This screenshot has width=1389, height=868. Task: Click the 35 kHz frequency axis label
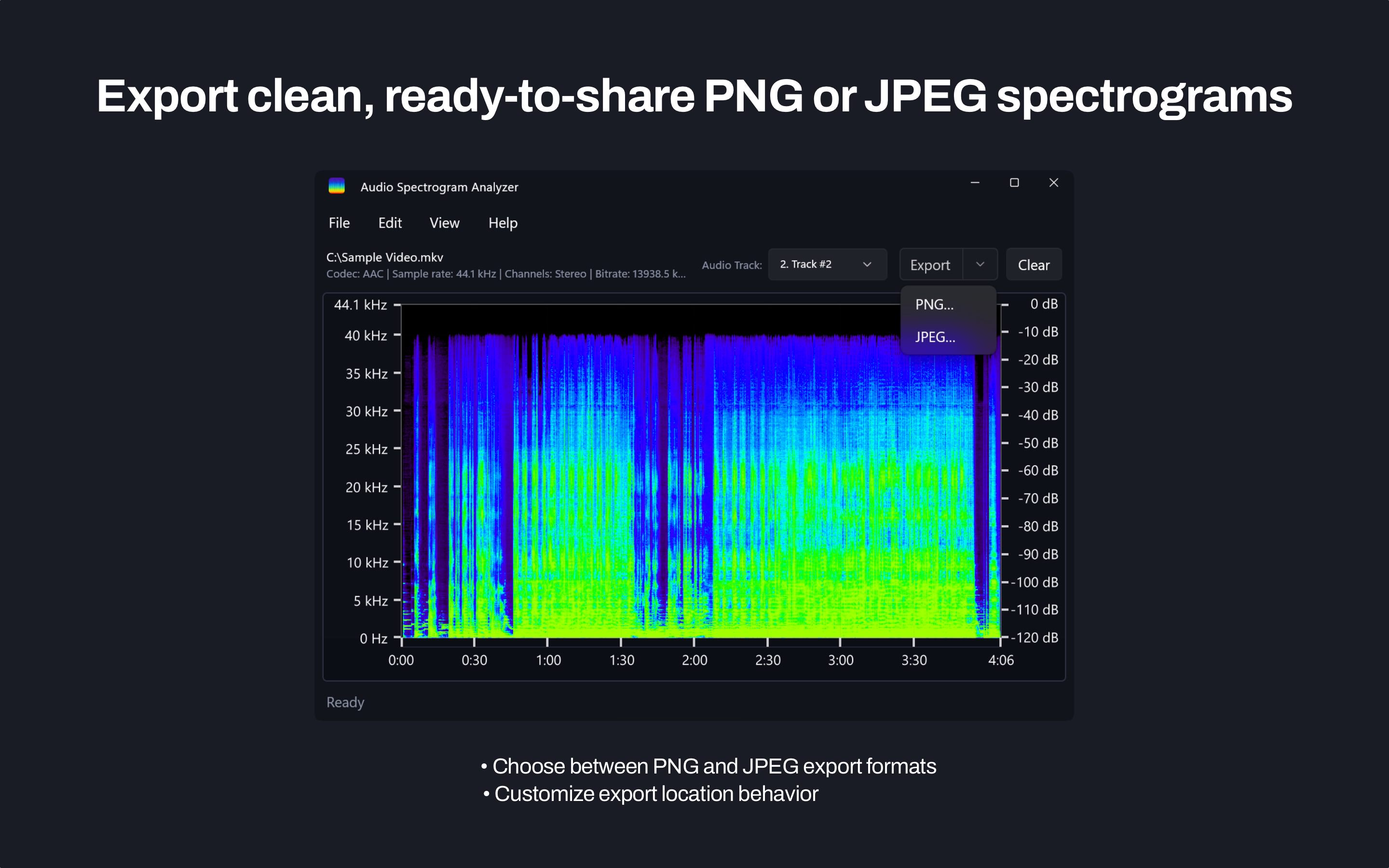366,374
